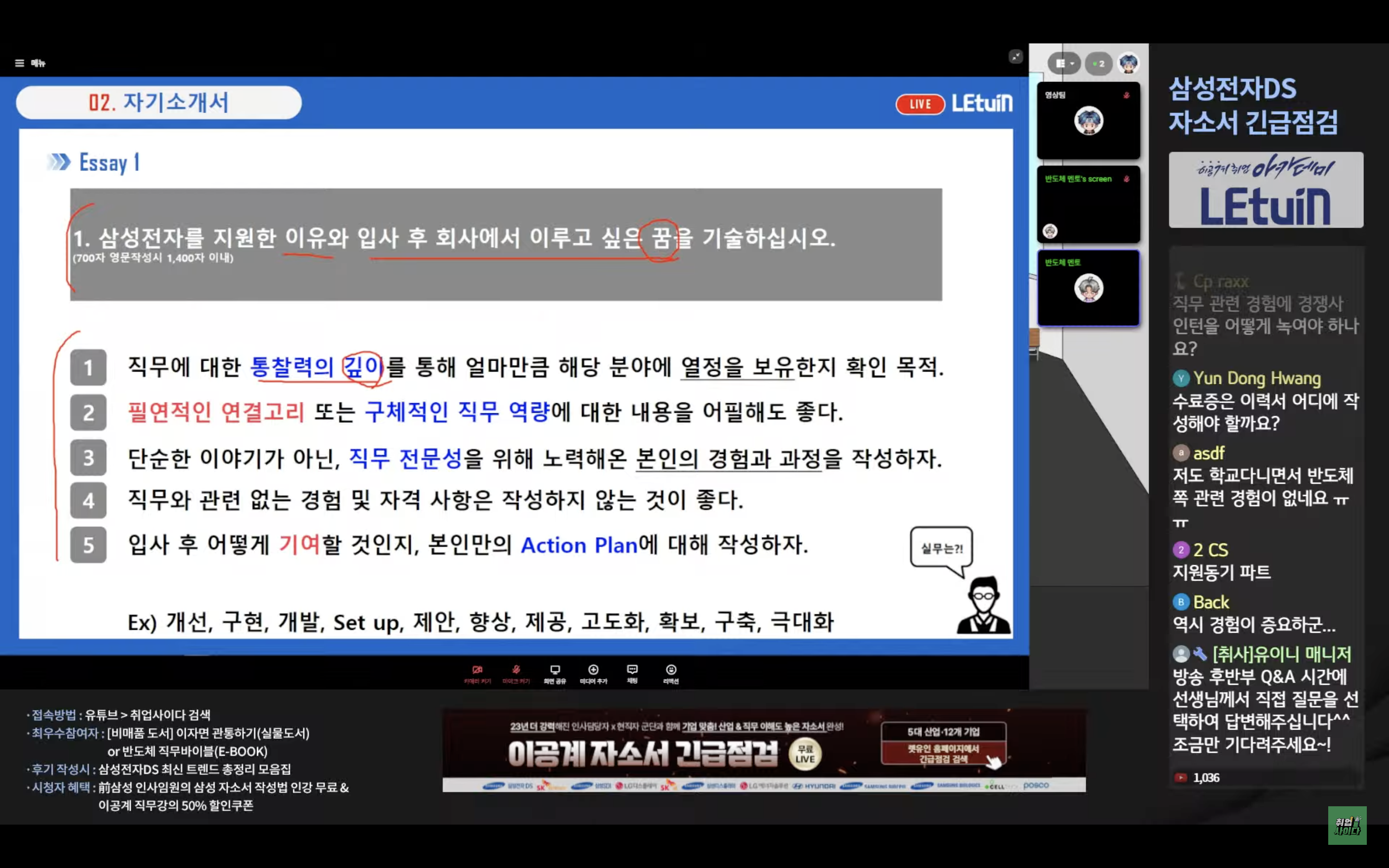
Task: Click number 5 badge in slide list
Action: (88, 545)
